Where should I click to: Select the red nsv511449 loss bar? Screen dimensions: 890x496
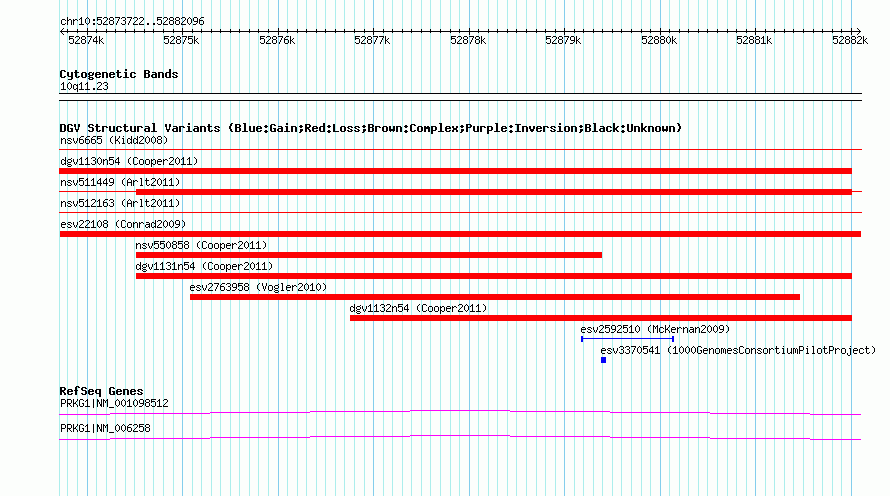[x=494, y=192]
